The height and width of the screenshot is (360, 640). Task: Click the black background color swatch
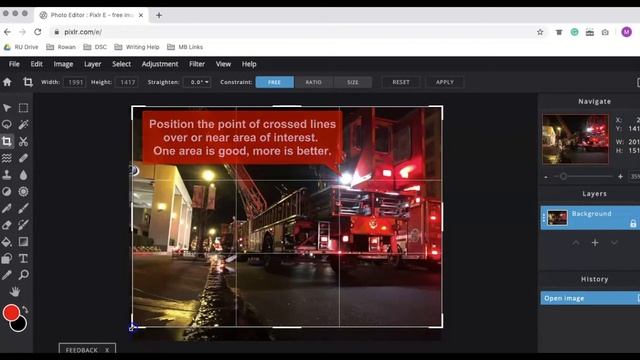tap(20, 325)
